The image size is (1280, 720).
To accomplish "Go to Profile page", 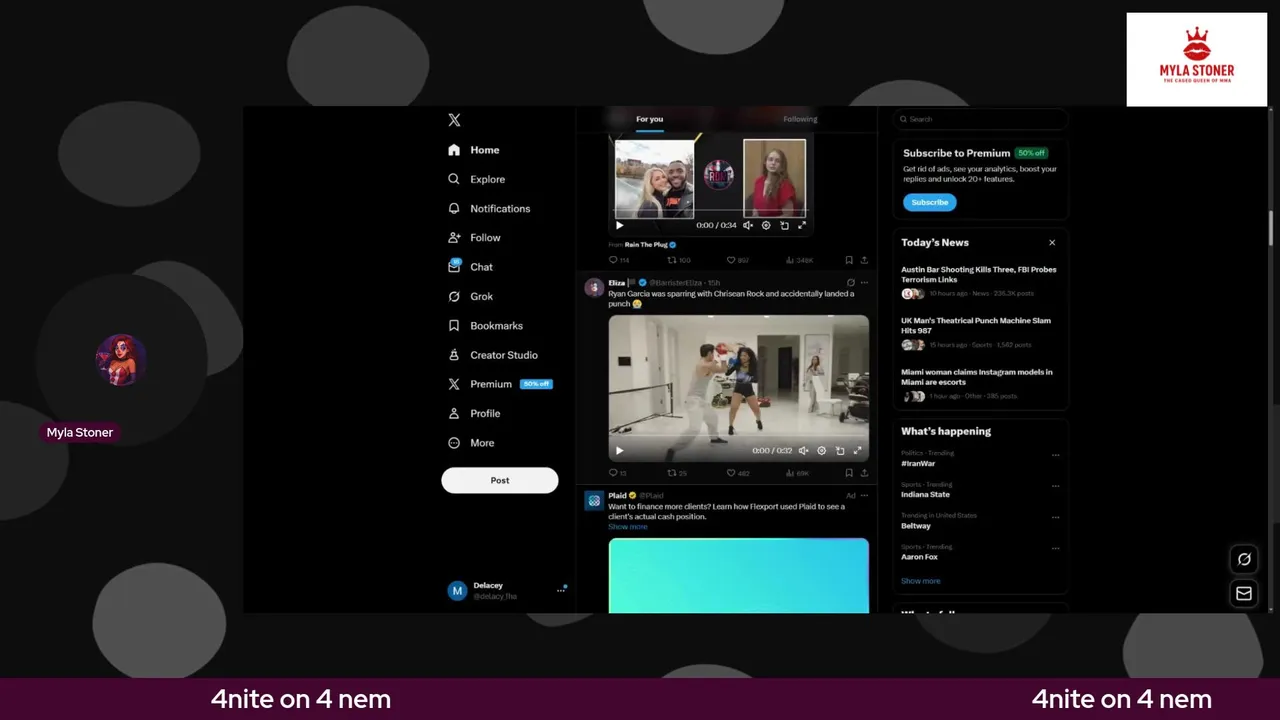I will [x=474, y=413].
